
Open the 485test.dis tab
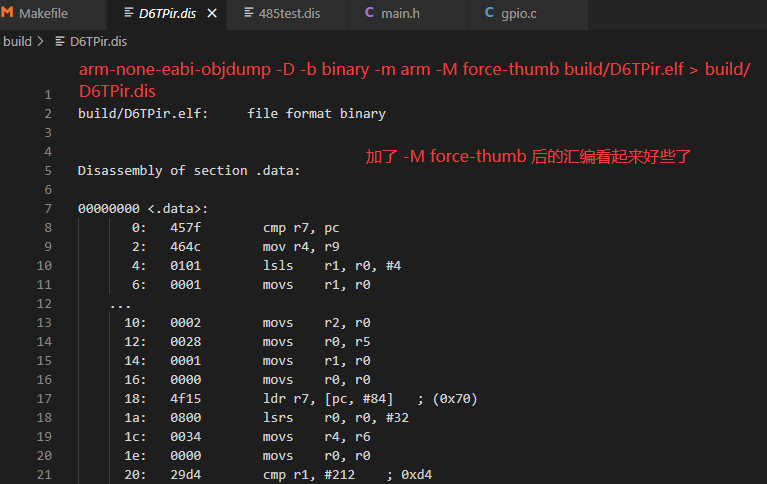(288, 14)
